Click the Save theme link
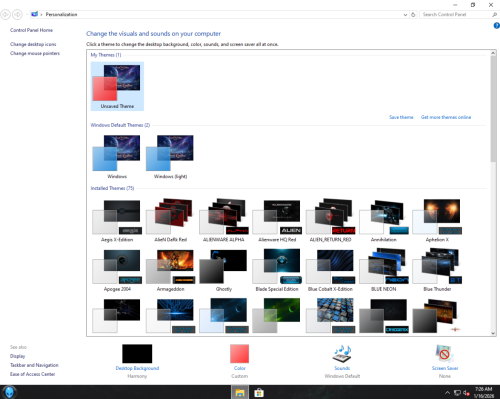 click(x=401, y=117)
